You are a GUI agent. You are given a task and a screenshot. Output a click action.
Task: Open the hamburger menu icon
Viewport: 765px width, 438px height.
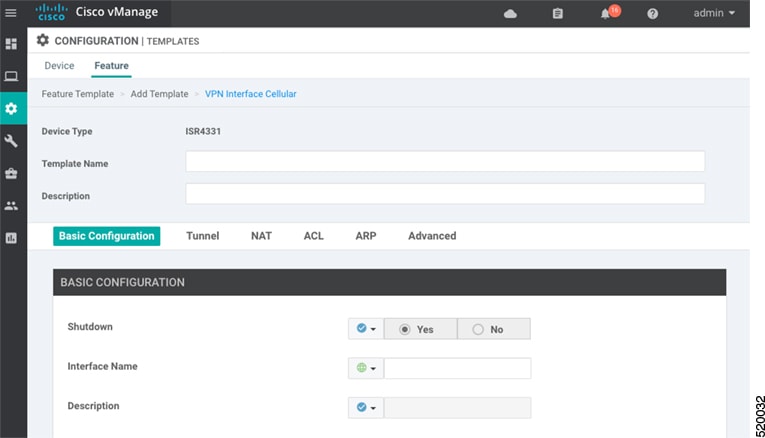pos(11,13)
